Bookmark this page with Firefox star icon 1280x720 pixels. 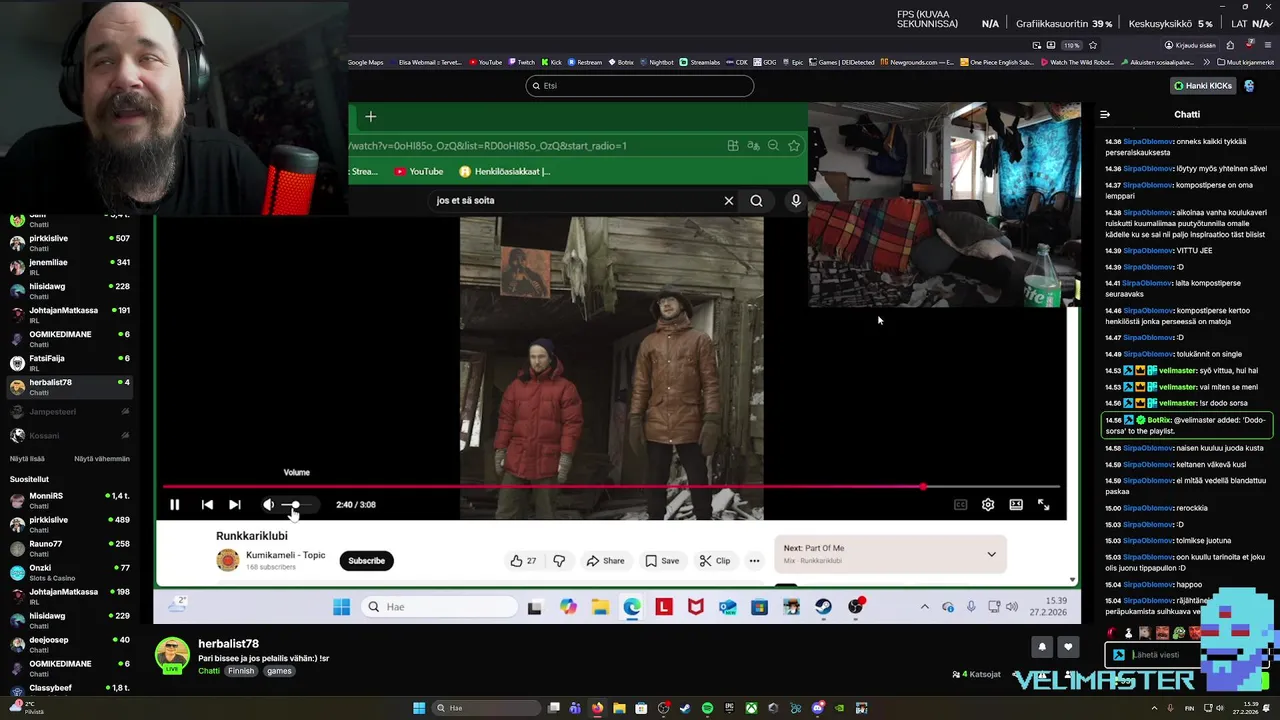1093,45
